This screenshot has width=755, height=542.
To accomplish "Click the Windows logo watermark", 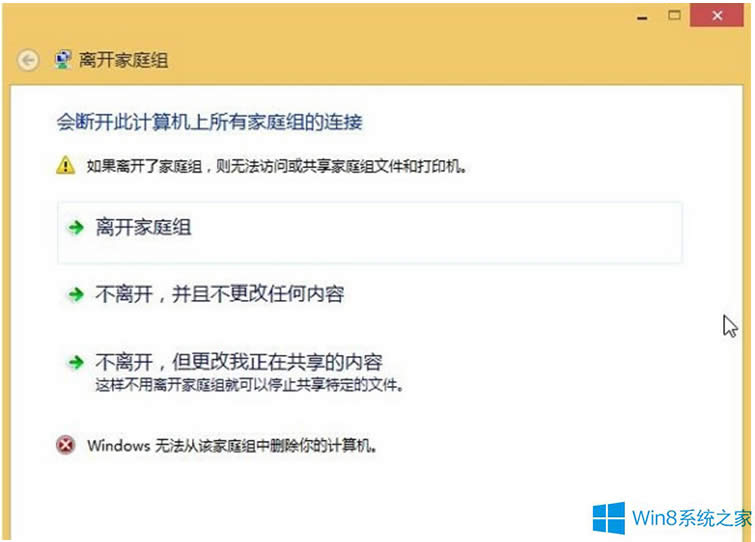I will click(608, 517).
